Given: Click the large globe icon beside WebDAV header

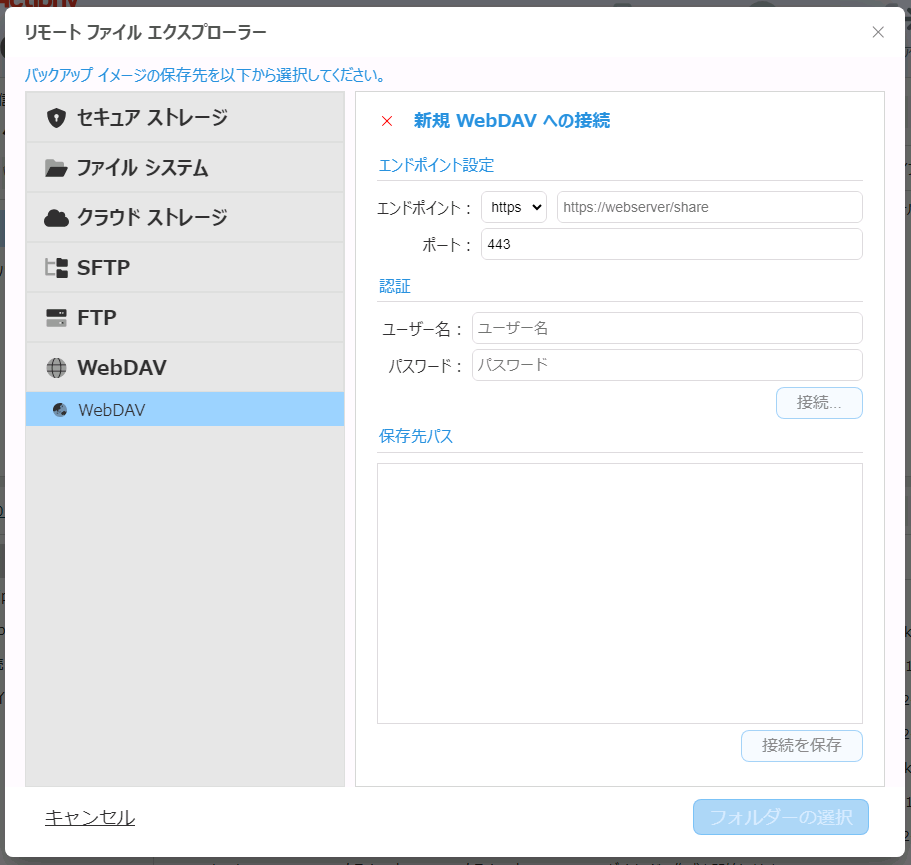Looking at the screenshot, I should tap(57, 368).
